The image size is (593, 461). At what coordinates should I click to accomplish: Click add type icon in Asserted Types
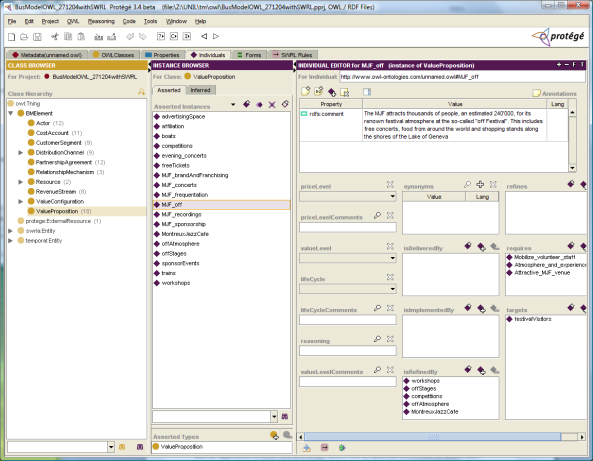click(x=274, y=435)
